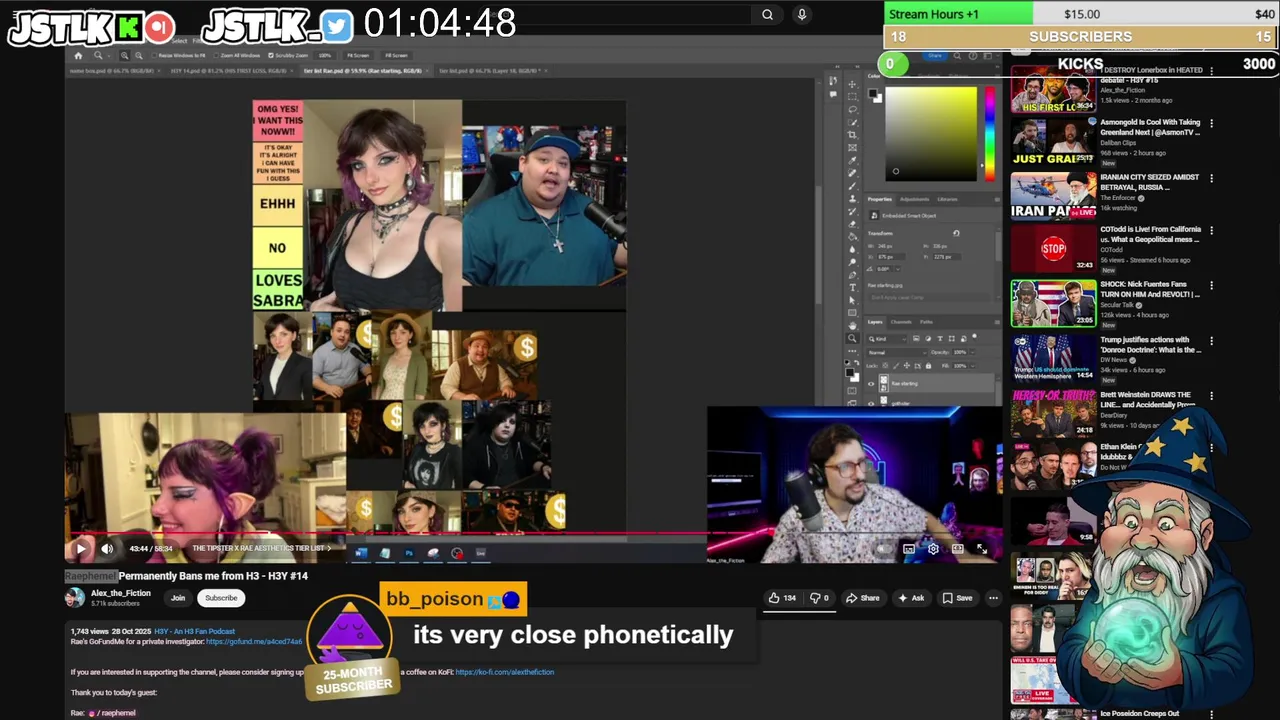Open options for Asmongold Greenland video
This screenshot has height=720, width=1280.
point(1211,124)
